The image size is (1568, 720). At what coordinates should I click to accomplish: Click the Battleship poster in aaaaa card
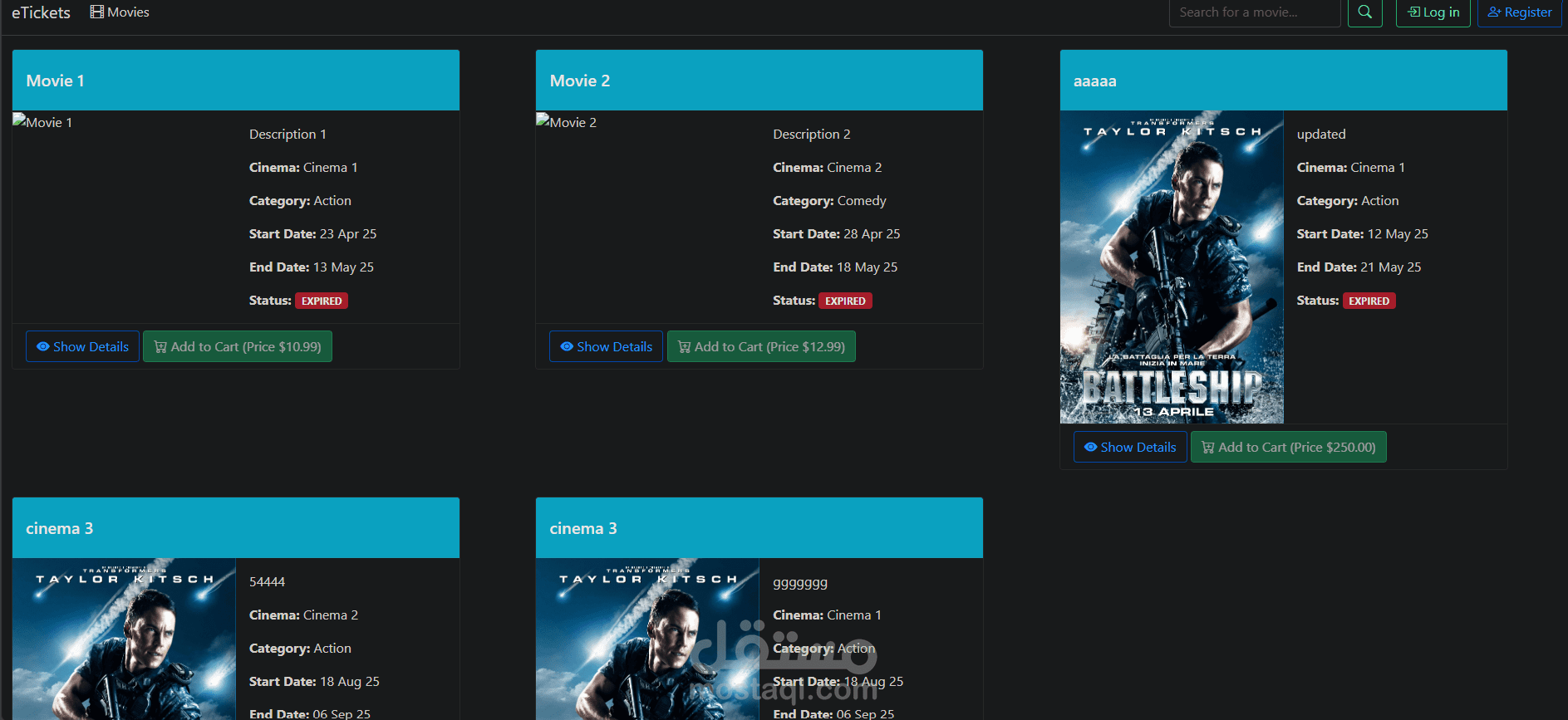coord(1172,267)
